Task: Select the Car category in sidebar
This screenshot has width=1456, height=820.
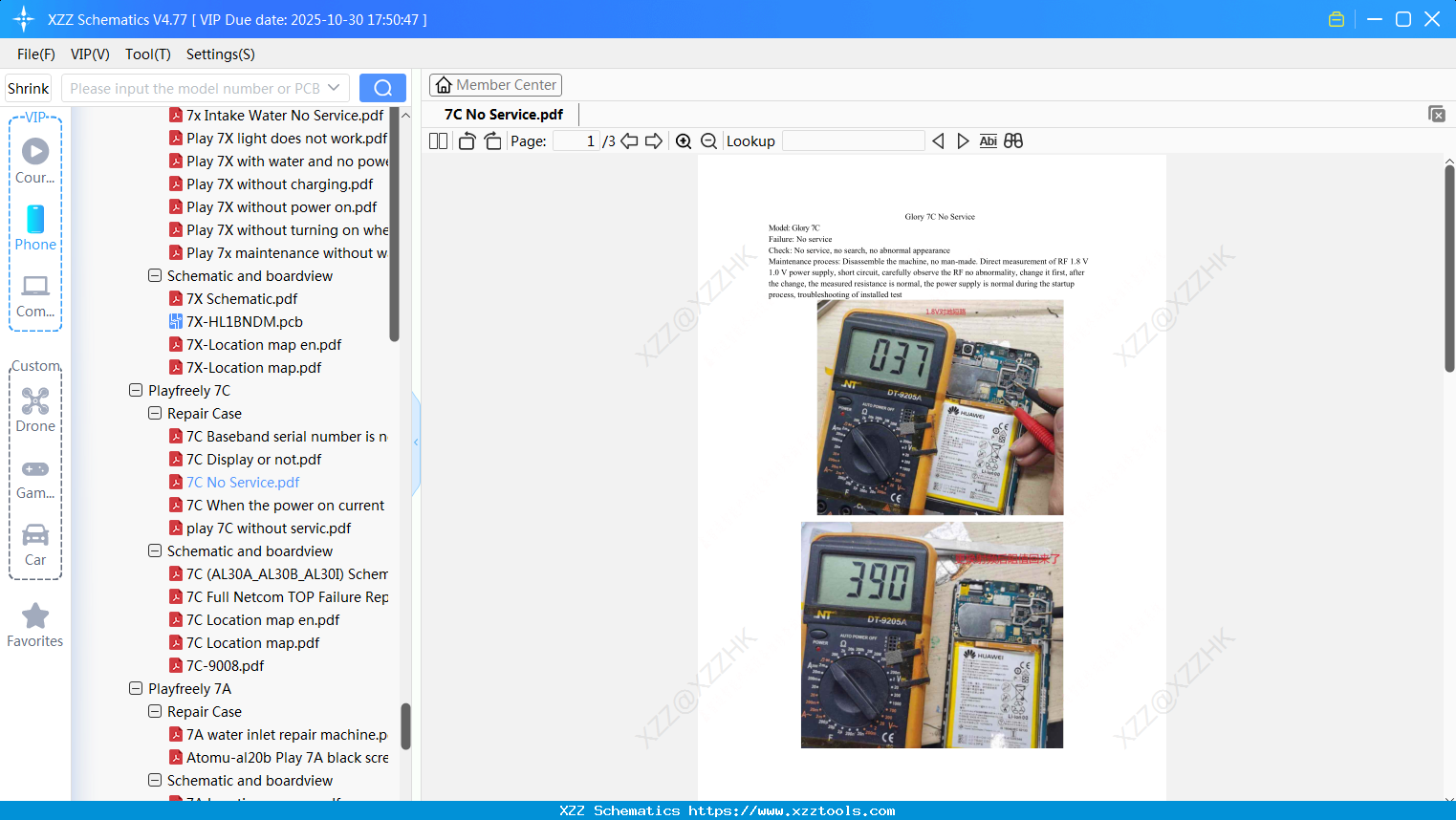Action: point(35,545)
